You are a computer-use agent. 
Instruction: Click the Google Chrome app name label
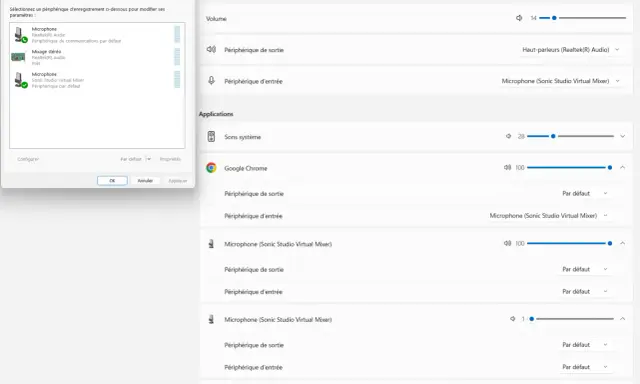pos(246,168)
